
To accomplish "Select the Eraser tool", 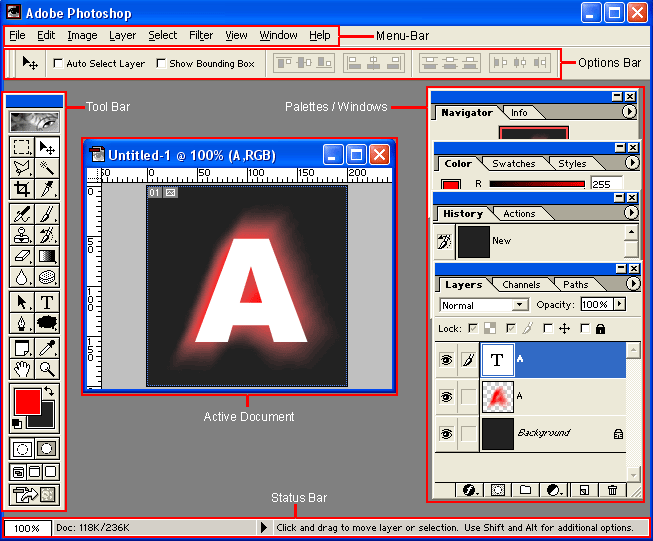I will tap(22, 256).
